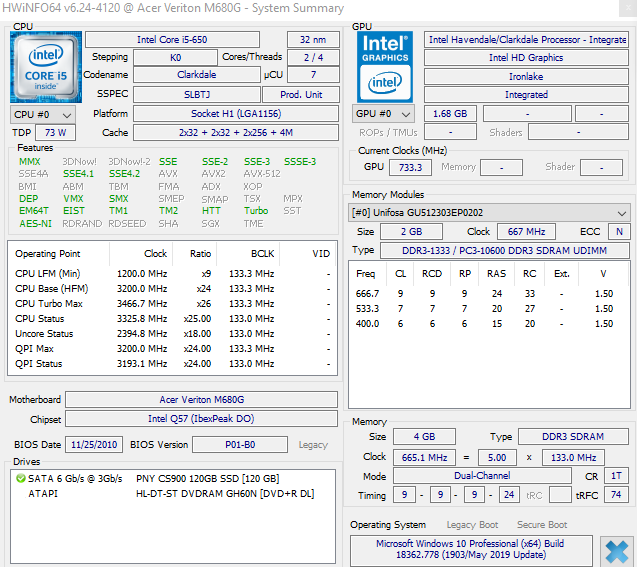Click the Turbo feature label
Screen dimensions: 637x567
pyautogui.click(x=256, y=211)
